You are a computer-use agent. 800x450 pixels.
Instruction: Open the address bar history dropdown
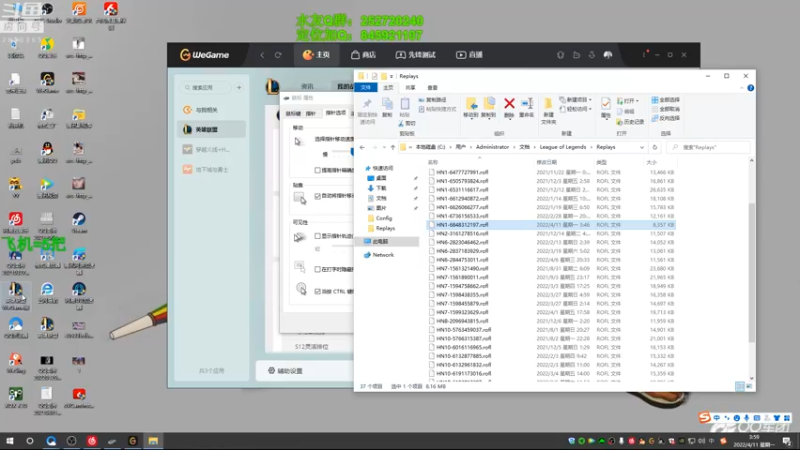click(642, 147)
